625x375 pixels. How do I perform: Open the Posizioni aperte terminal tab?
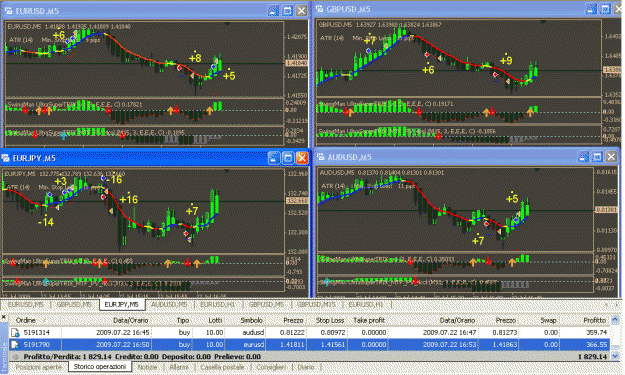(39, 367)
